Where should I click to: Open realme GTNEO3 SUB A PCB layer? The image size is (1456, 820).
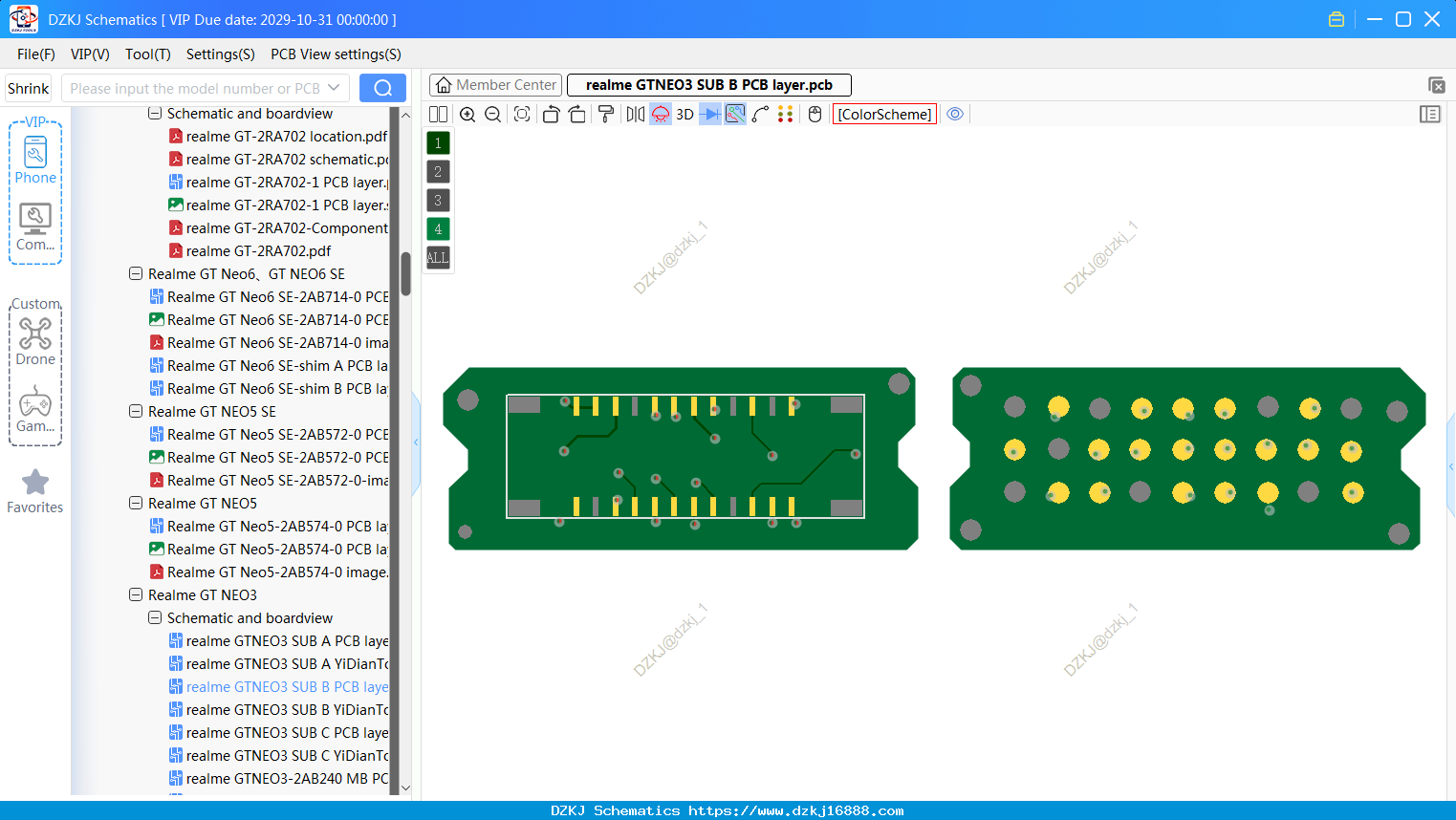click(278, 640)
